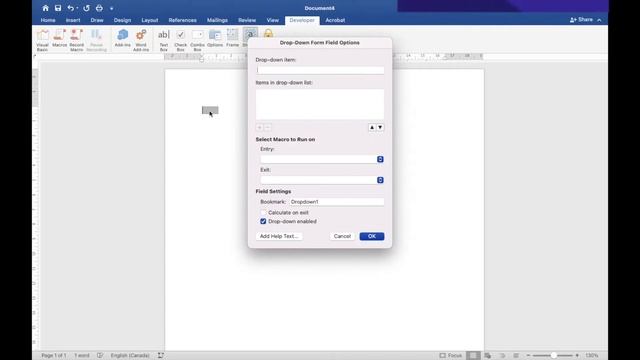This screenshot has height=360, width=640.
Task: Switch to the Layout tab
Action: [150, 20]
